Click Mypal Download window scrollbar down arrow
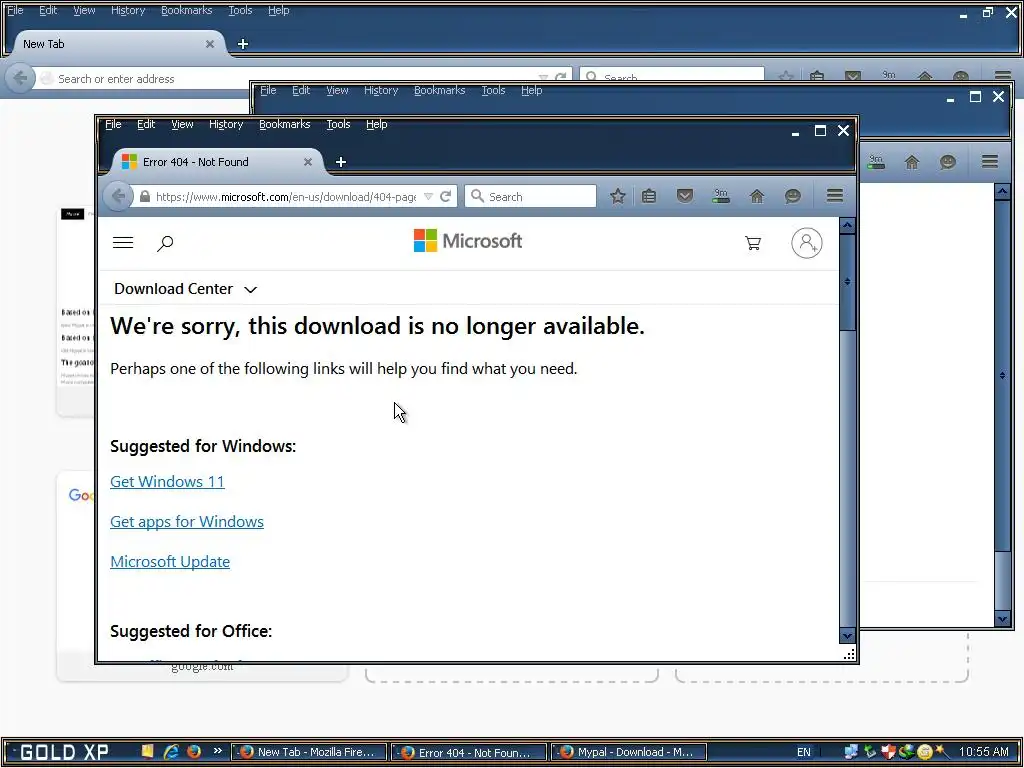Image resolution: width=1024 pixels, height=768 pixels. [1002, 618]
